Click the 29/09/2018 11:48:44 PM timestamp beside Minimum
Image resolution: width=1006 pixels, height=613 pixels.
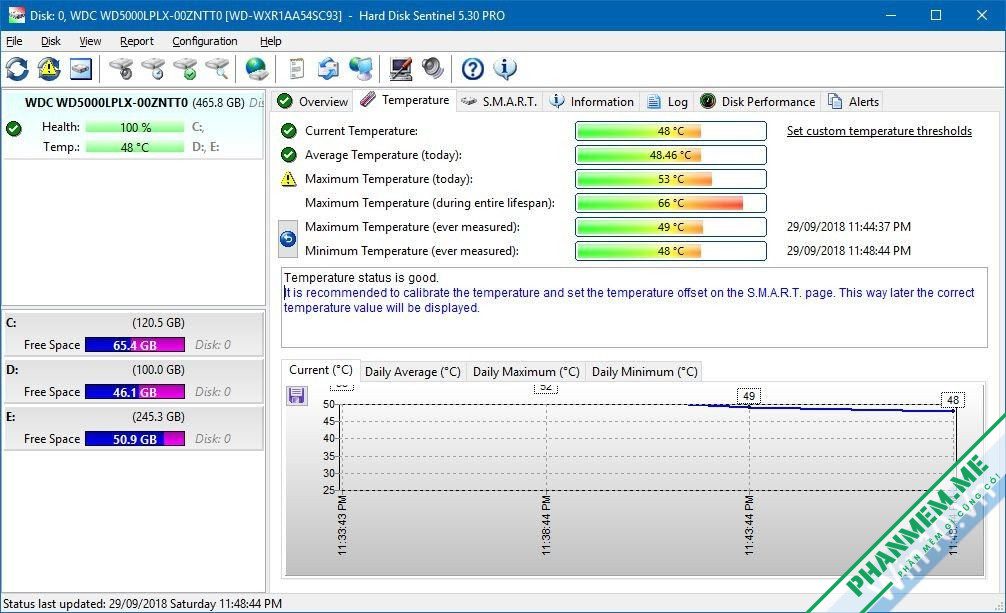pos(848,251)
